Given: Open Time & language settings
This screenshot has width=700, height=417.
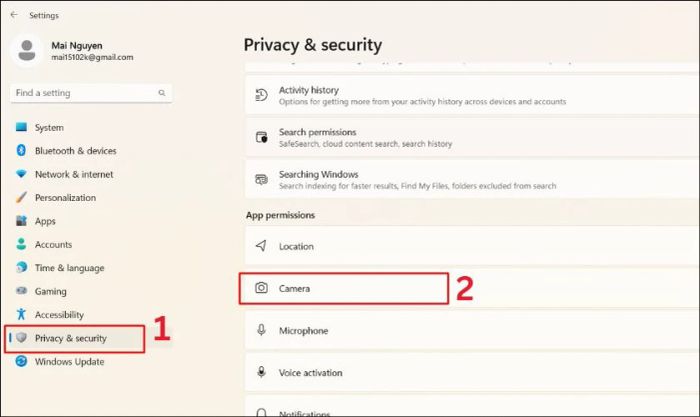Looking at the screenshot, I should pyautogui.click(x=69, y=268).
